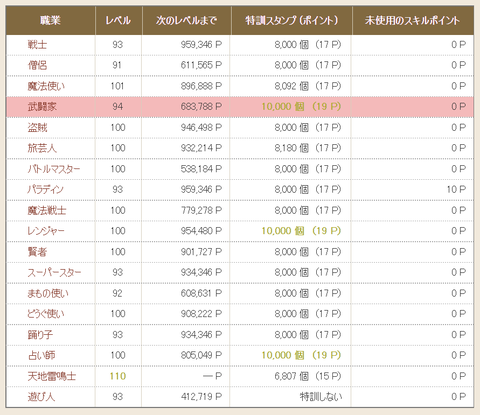Click 武闘家's 10,000 個 (19 P) stamp cell

[301, 107]
